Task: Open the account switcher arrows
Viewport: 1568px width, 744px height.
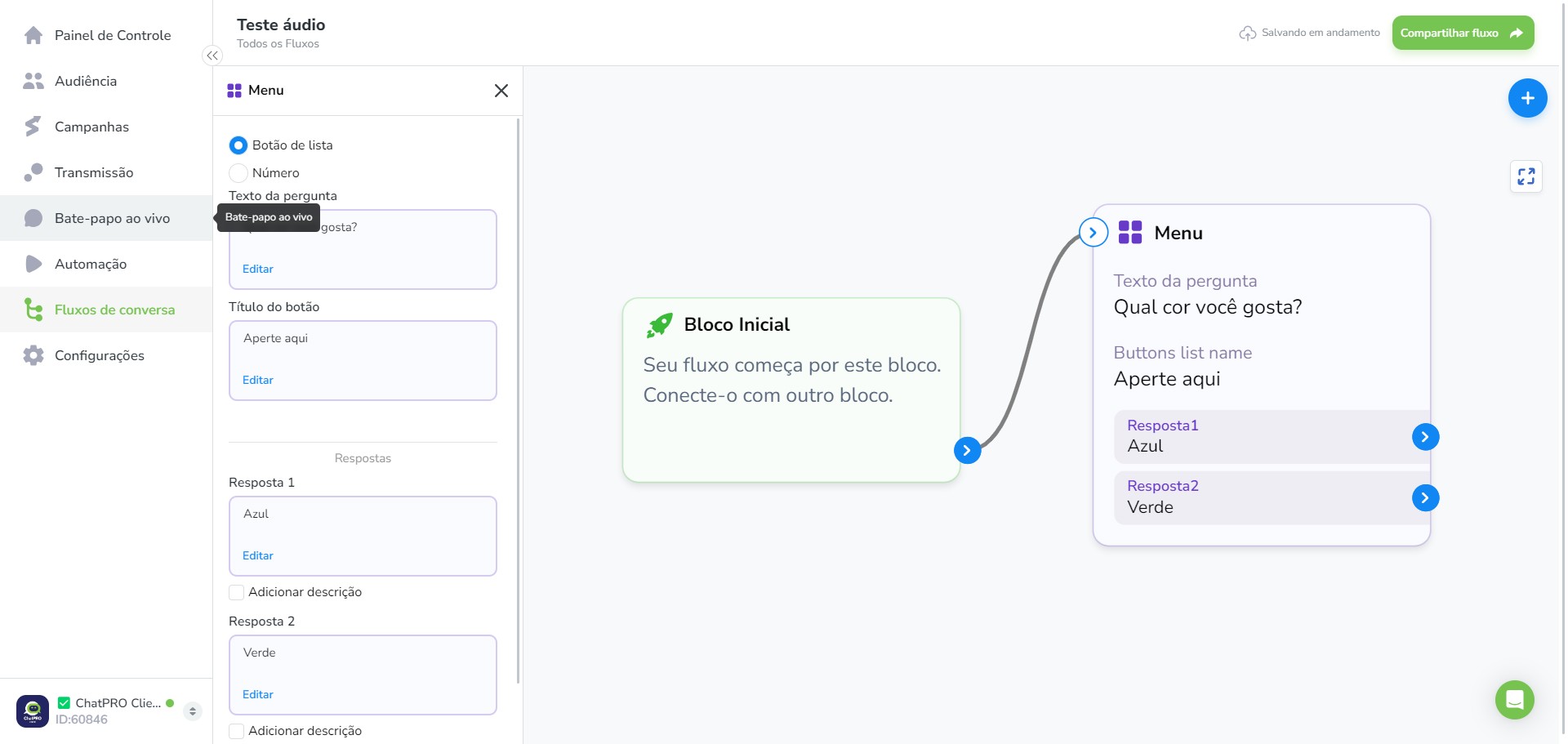Action: click(x=193, y=711)
